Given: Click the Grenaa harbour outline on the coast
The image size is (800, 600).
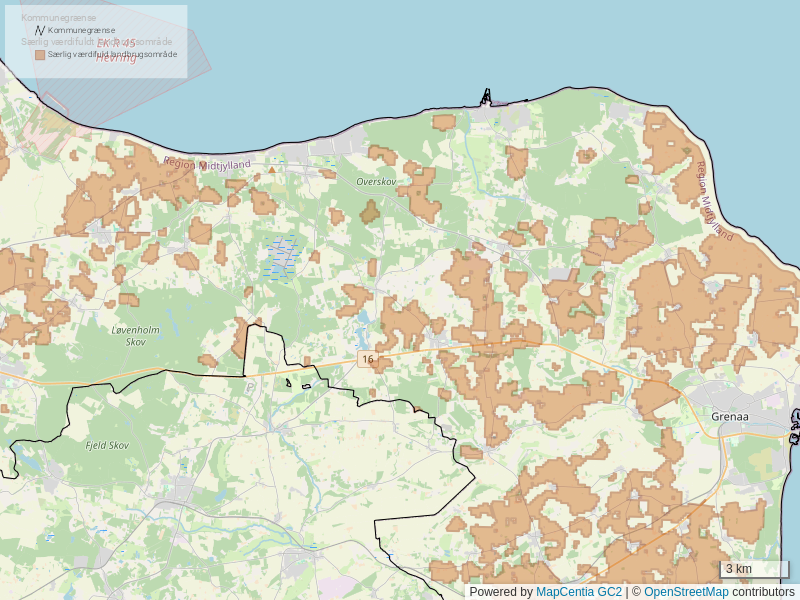Looking at the screenshot, I should point(794,425).
